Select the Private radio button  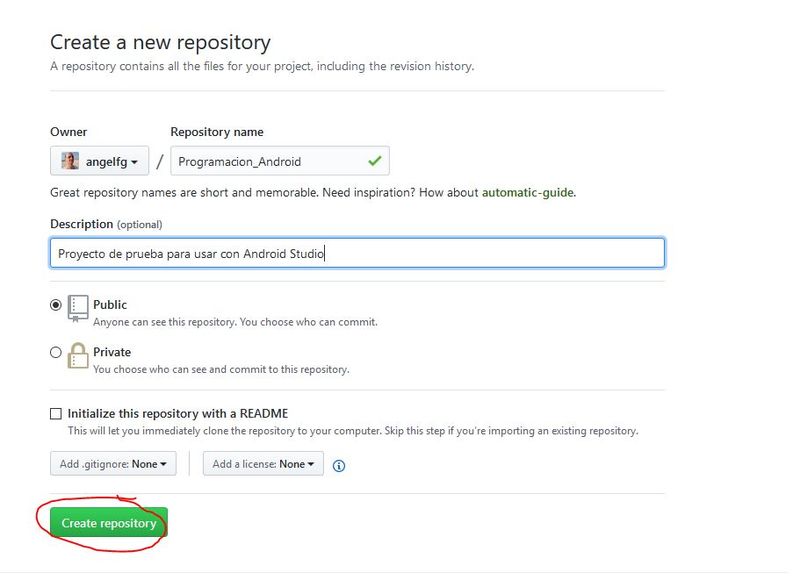click(x=56, y=352)
